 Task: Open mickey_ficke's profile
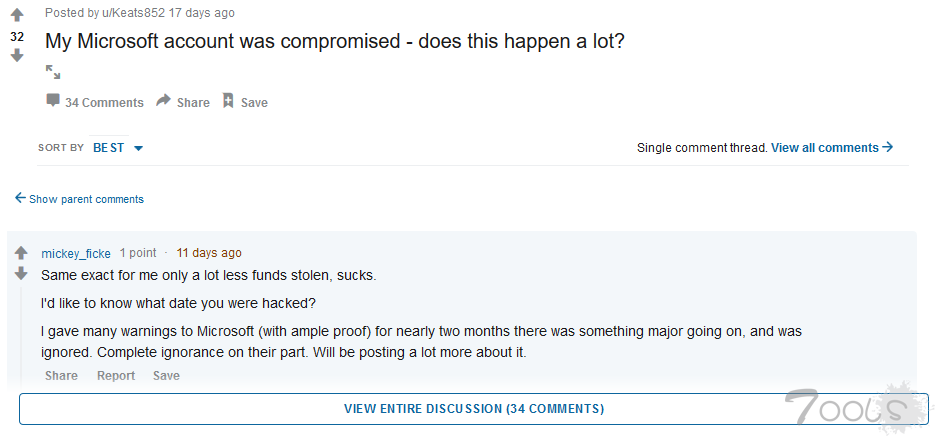click(76, 253)
